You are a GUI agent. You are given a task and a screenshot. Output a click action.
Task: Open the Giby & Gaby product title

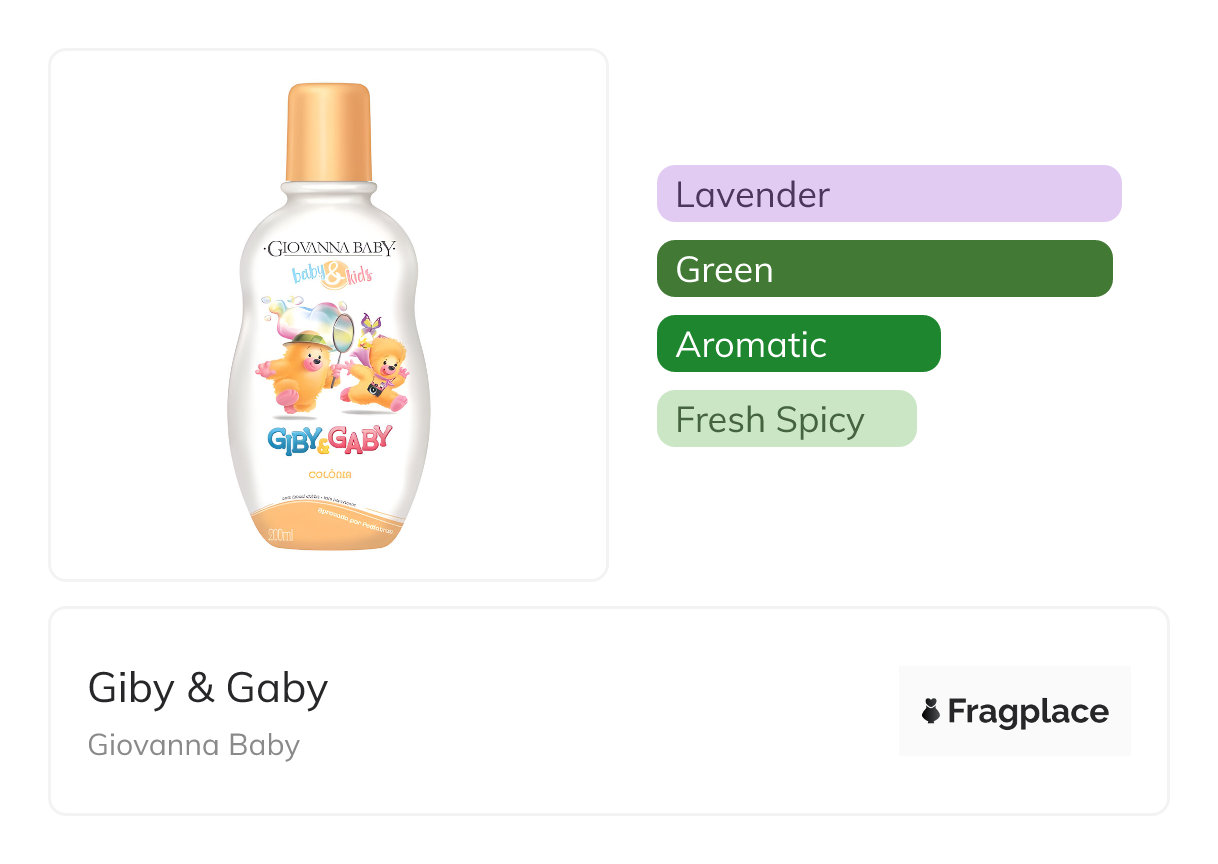coord(208,688)
